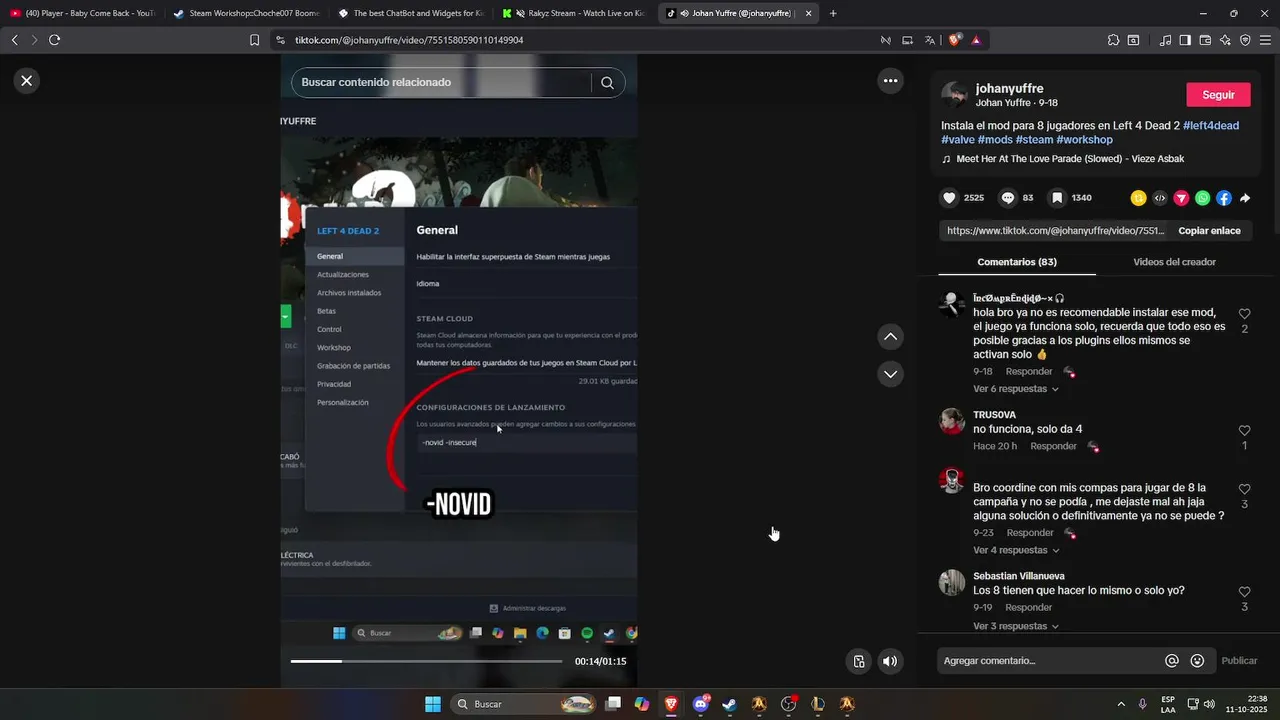Reply to TRUSOVA's comment via Responder
Screen dimensions: 1280x720
click(1053, 446)
